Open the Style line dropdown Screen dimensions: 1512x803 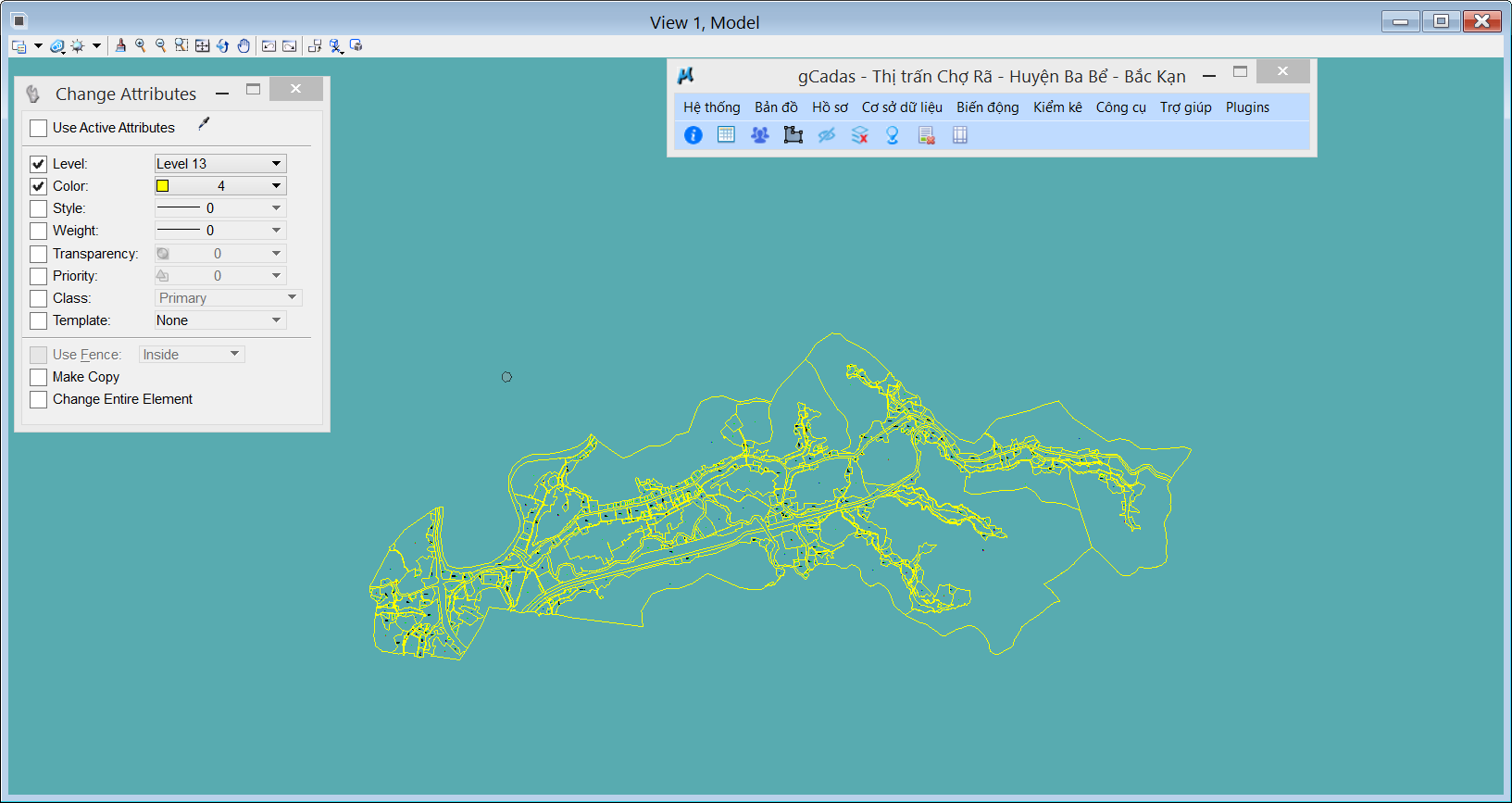tap(276, 208)
